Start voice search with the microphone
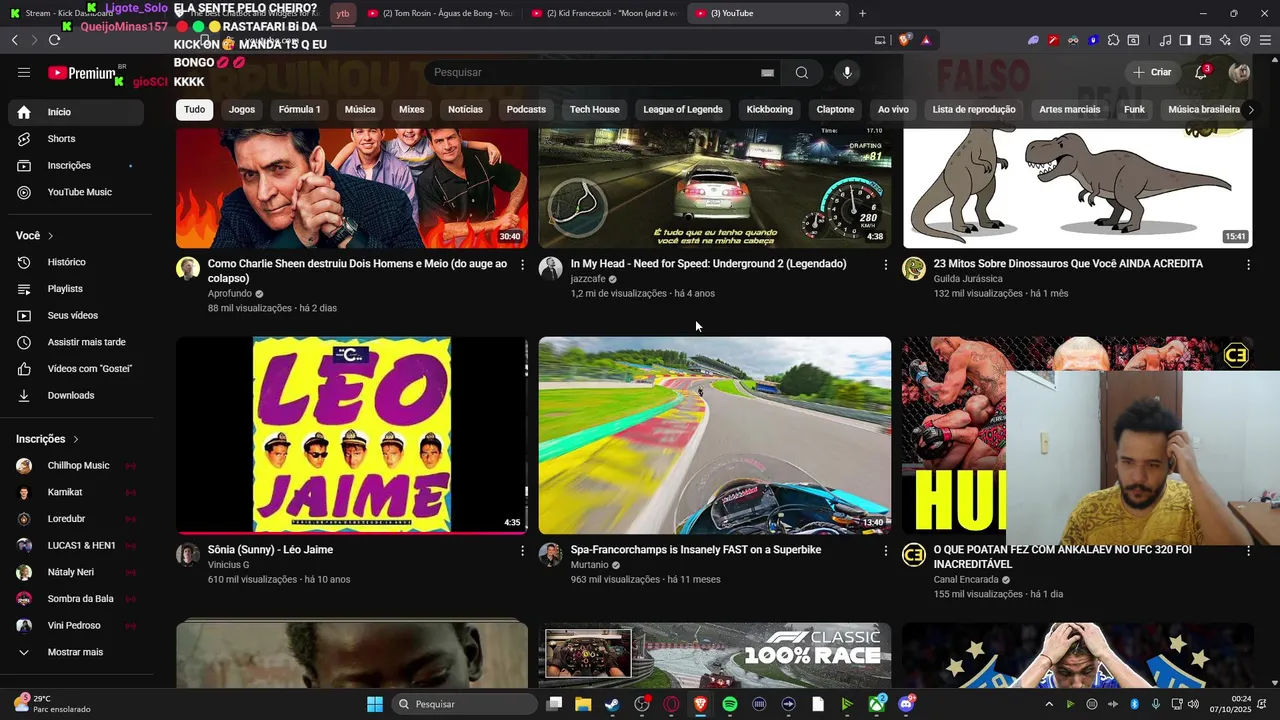Screen dimensions: 1280x720 [847, 72]
